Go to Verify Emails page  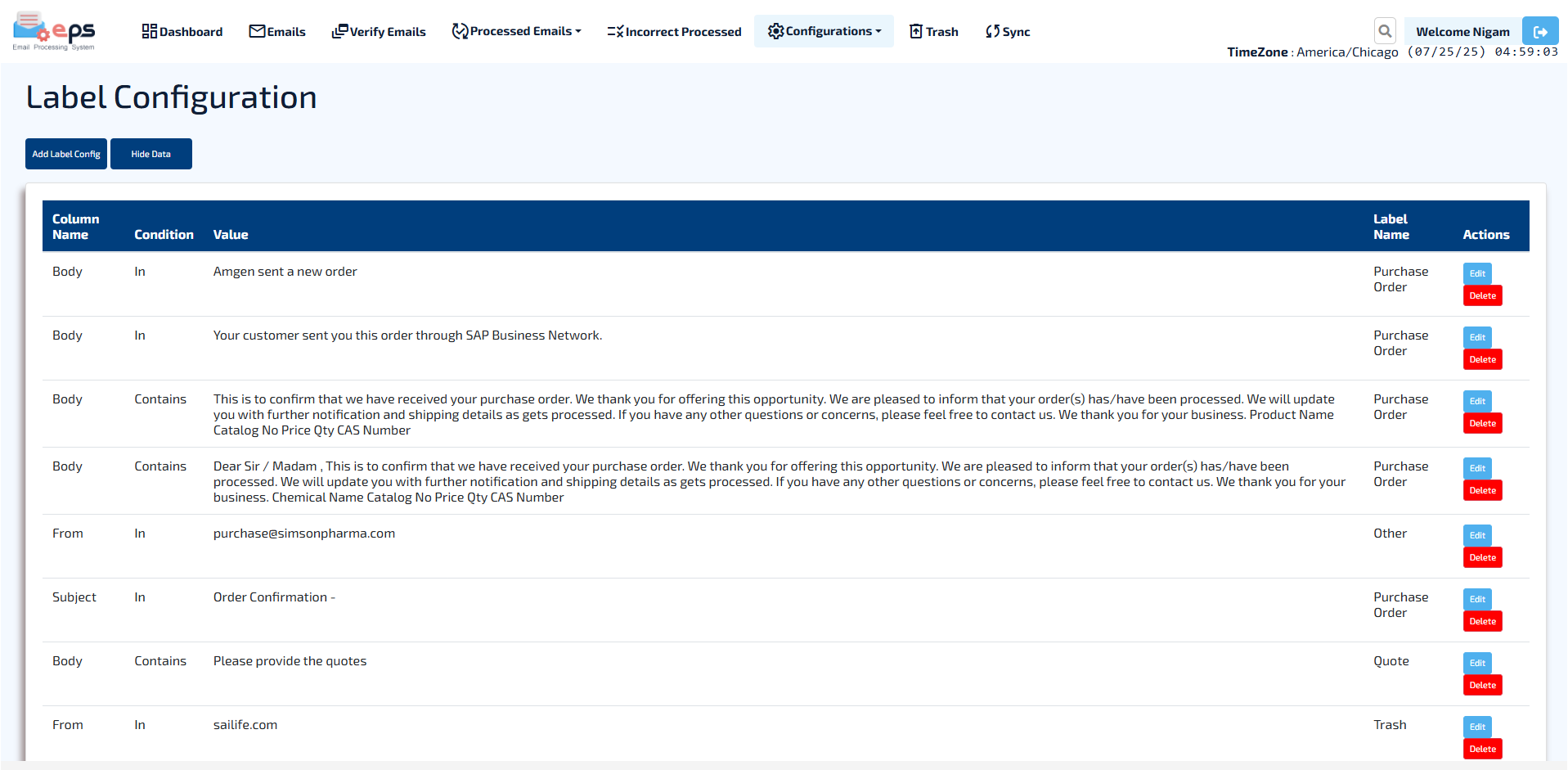pyautogui.click(x=379, y=32)
